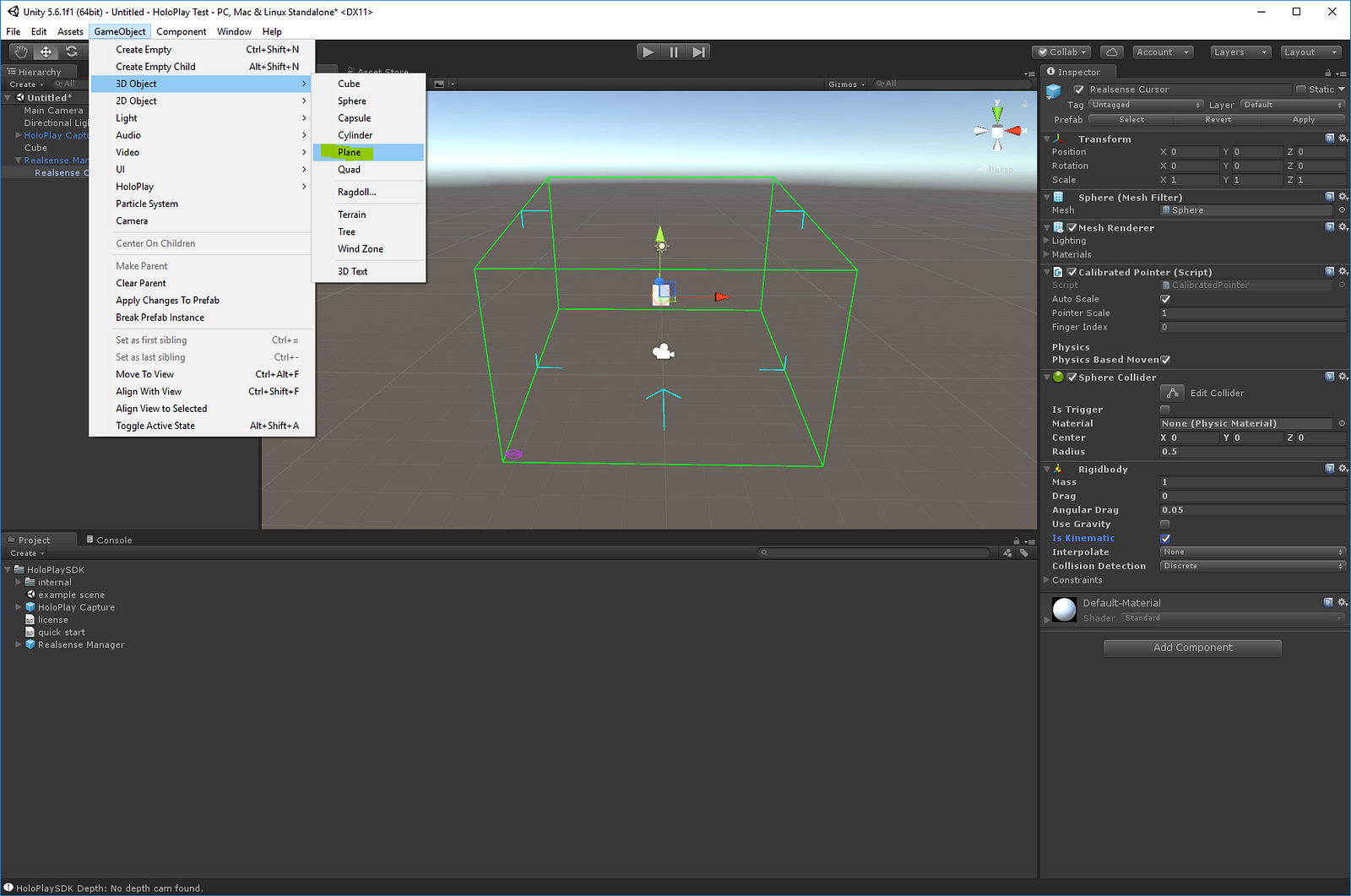Choose Plane from the 3D Object submenu
Image resolution: width=1351 pixels, height=896 pixels.
350,153
